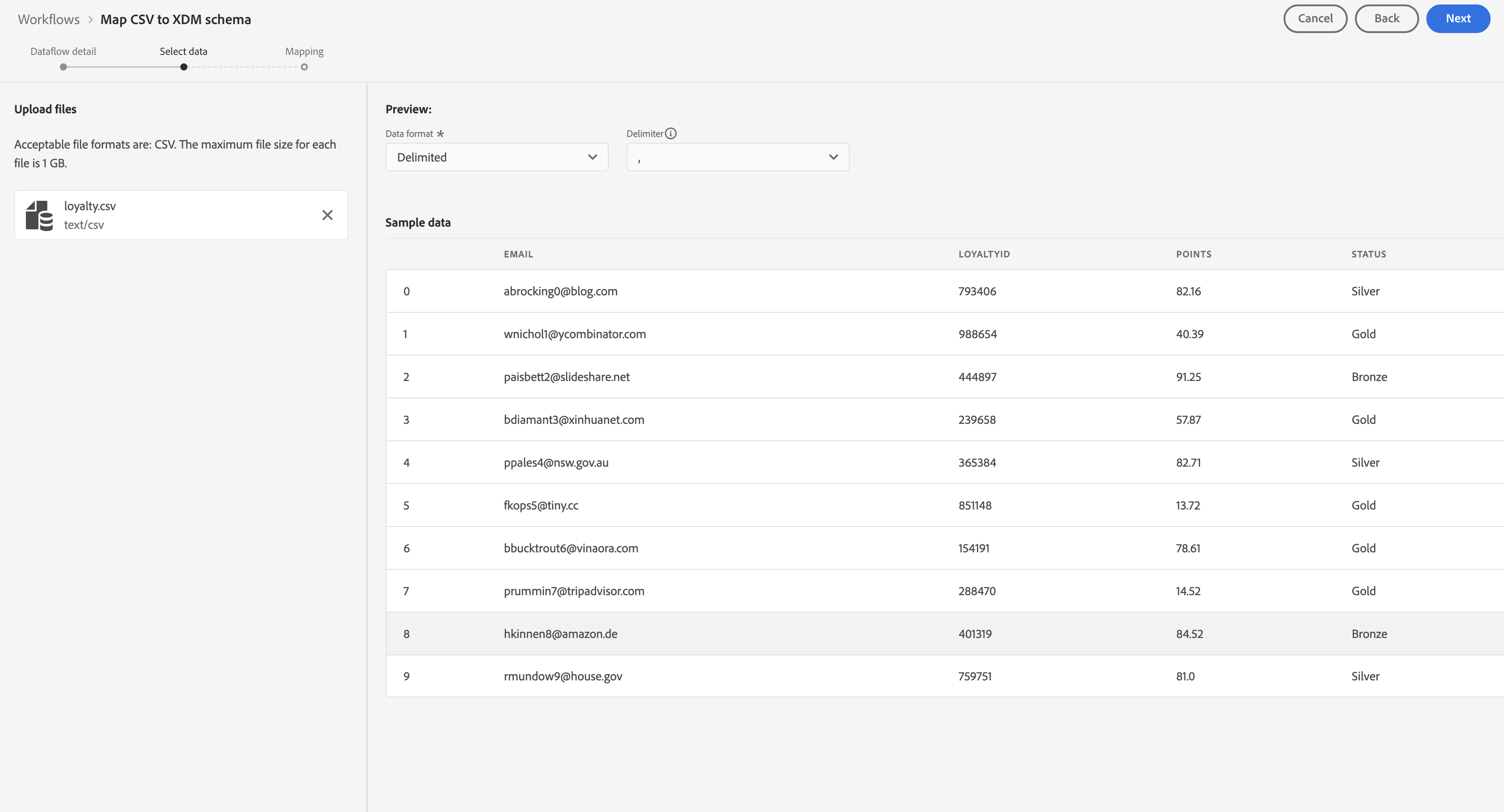The width and height of the screenshot is (1504, 812).
Task: Click the STATUS column header
Action: pyautogui.click(x=1368, y=254)
